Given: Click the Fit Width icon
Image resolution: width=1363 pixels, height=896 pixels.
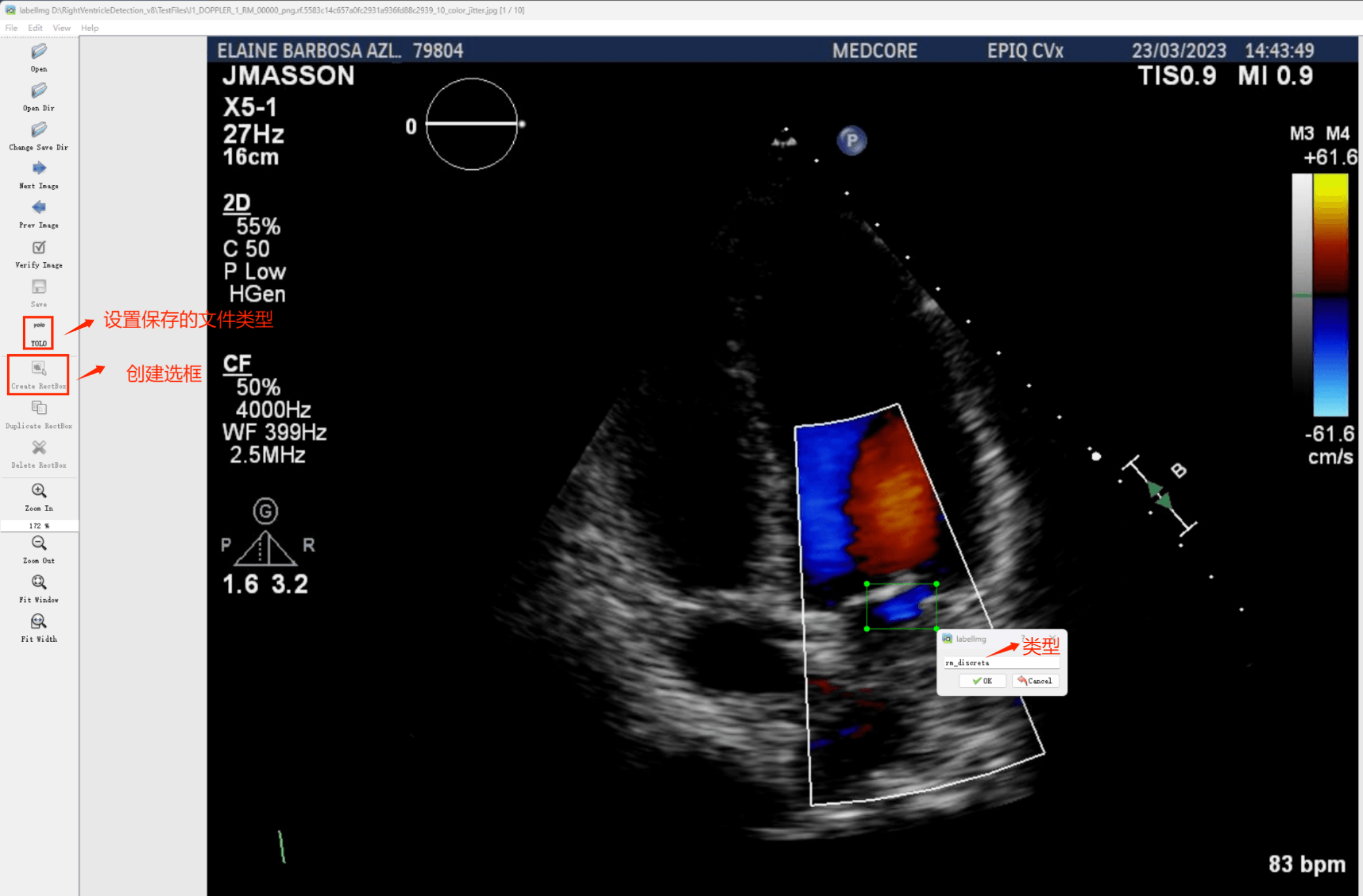Looking at the screenshot, I should click(x=39, y=622).
